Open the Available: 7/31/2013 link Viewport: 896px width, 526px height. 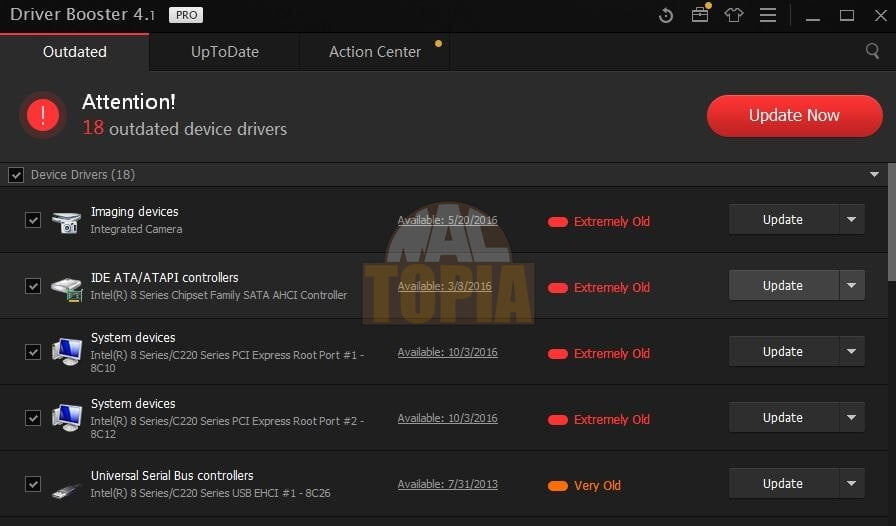pyautogui.click(x=447, y=484)
